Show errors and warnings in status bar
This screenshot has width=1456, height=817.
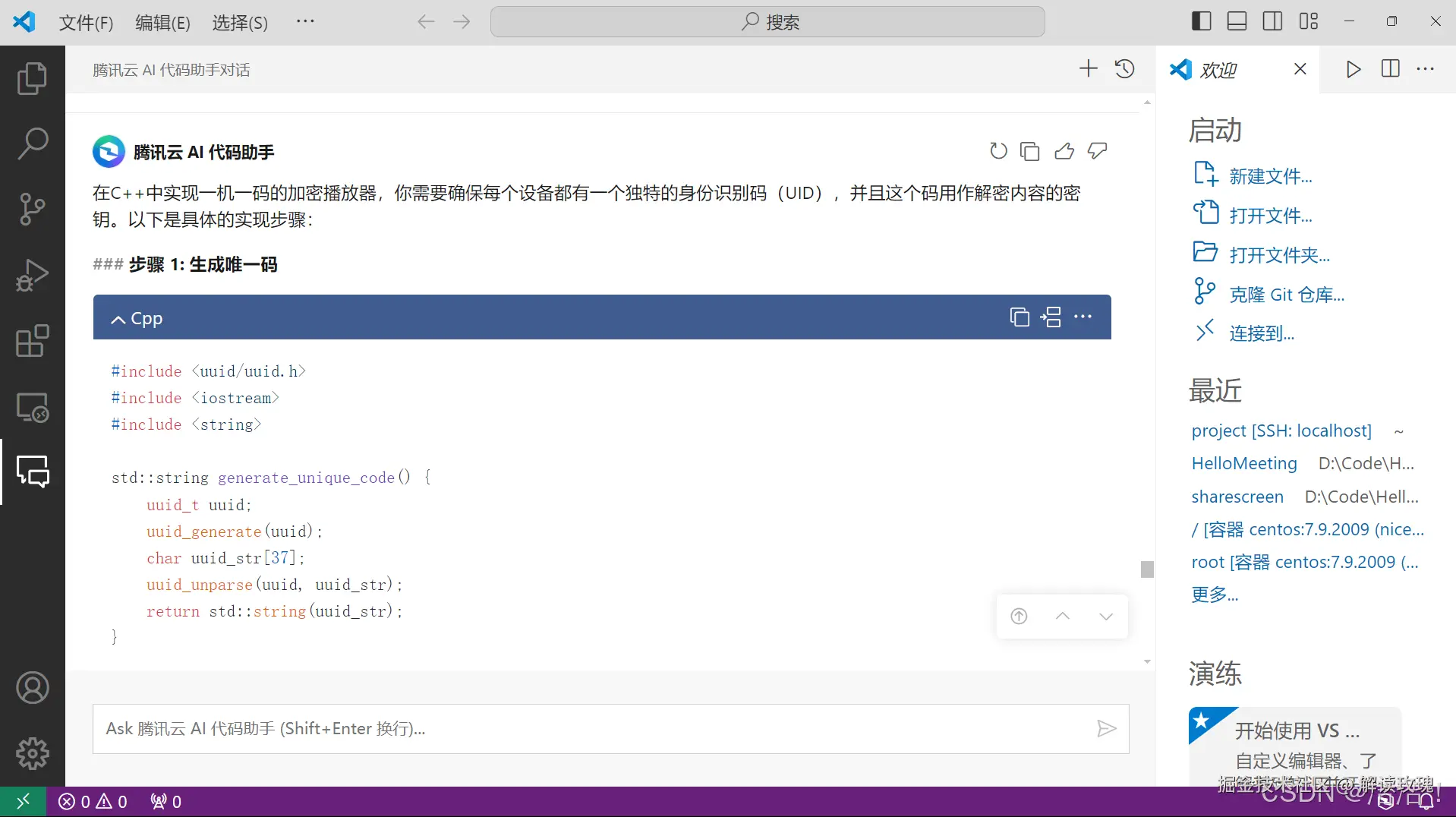coord(93,802)
